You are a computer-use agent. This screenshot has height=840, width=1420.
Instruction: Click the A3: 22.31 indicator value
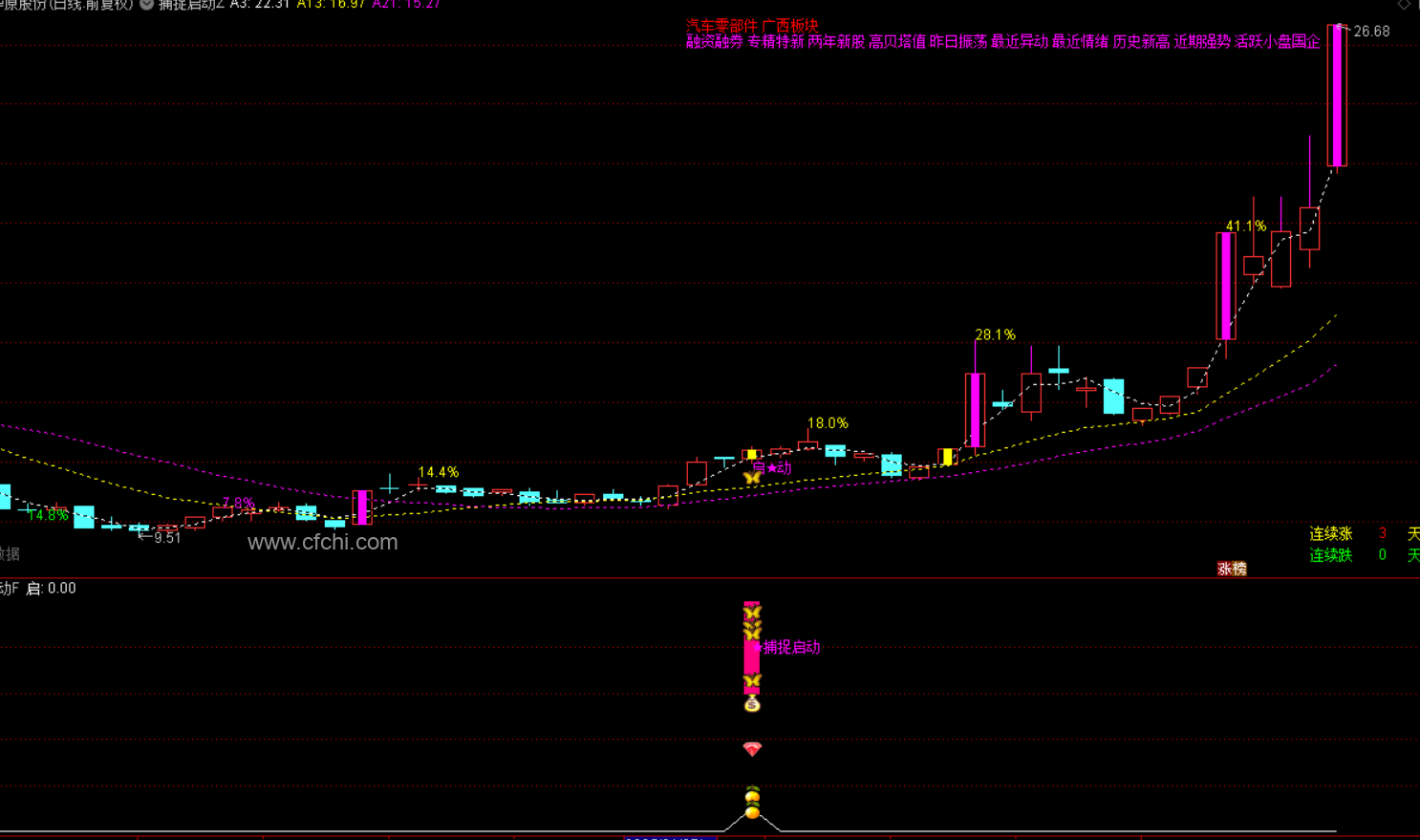[x=260, y=5]
